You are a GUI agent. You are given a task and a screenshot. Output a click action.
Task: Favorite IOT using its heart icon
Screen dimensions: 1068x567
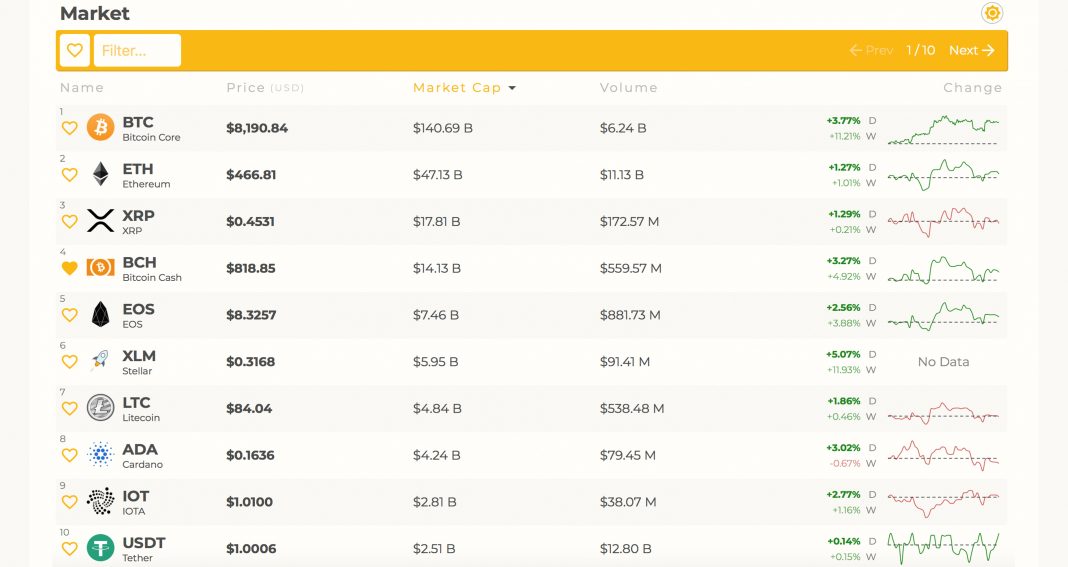pos(69,502)
